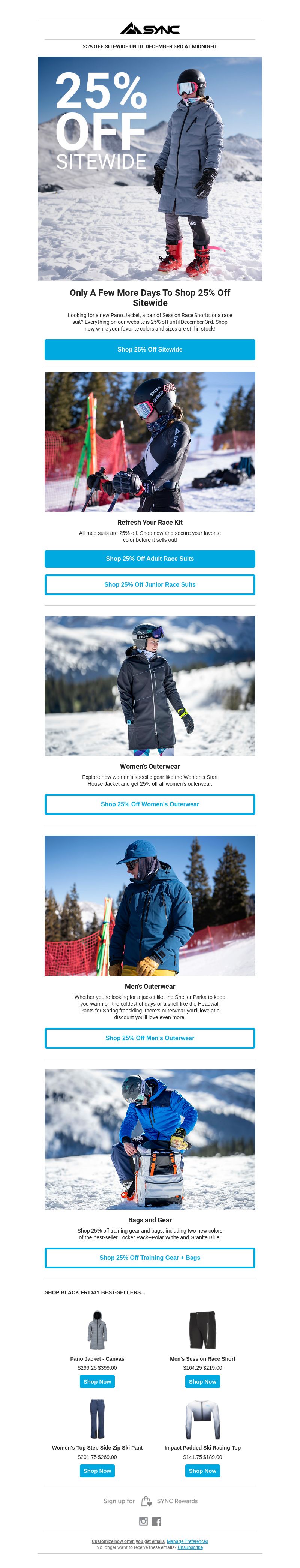The width and height of the screenshot is (300, 1568).
Task: Click the 25% Off Sitewide hero banner
Action: (x=150, y=169)
